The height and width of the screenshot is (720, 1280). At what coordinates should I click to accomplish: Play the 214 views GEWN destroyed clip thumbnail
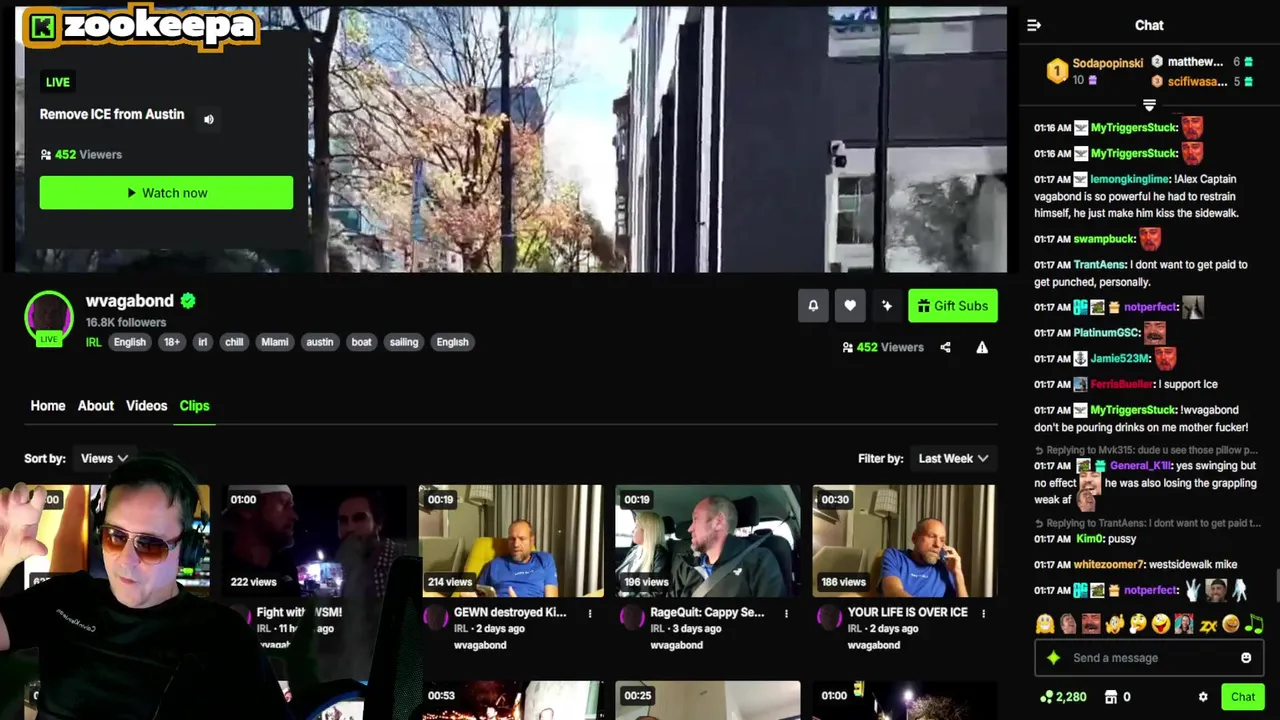511,541
